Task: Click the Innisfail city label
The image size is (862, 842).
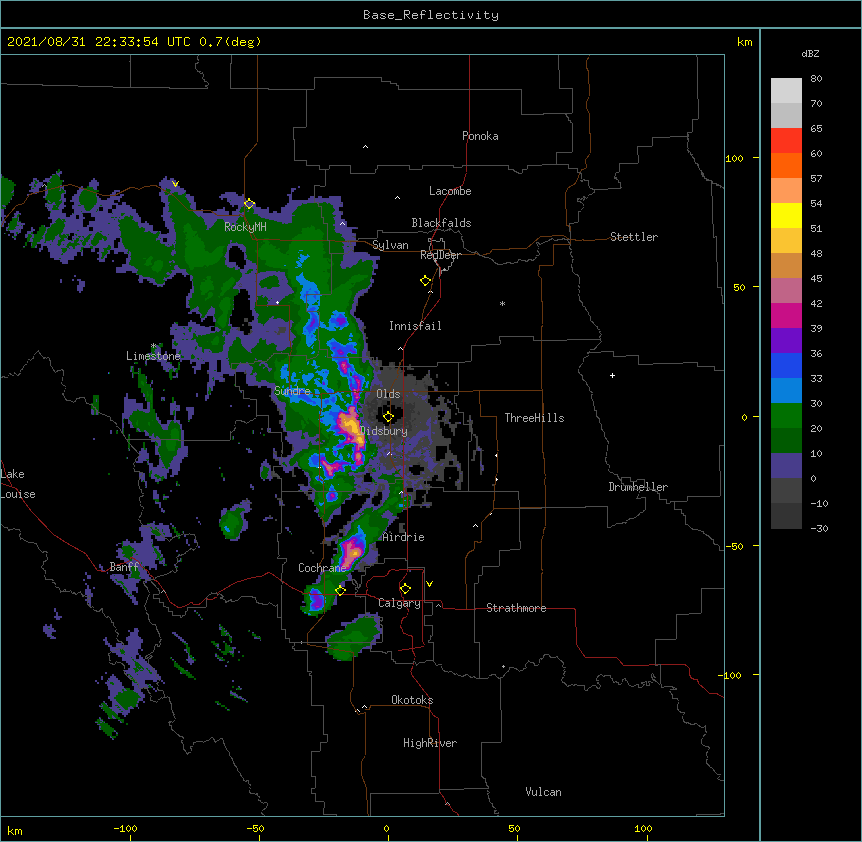Action: (x=415, y=326)
